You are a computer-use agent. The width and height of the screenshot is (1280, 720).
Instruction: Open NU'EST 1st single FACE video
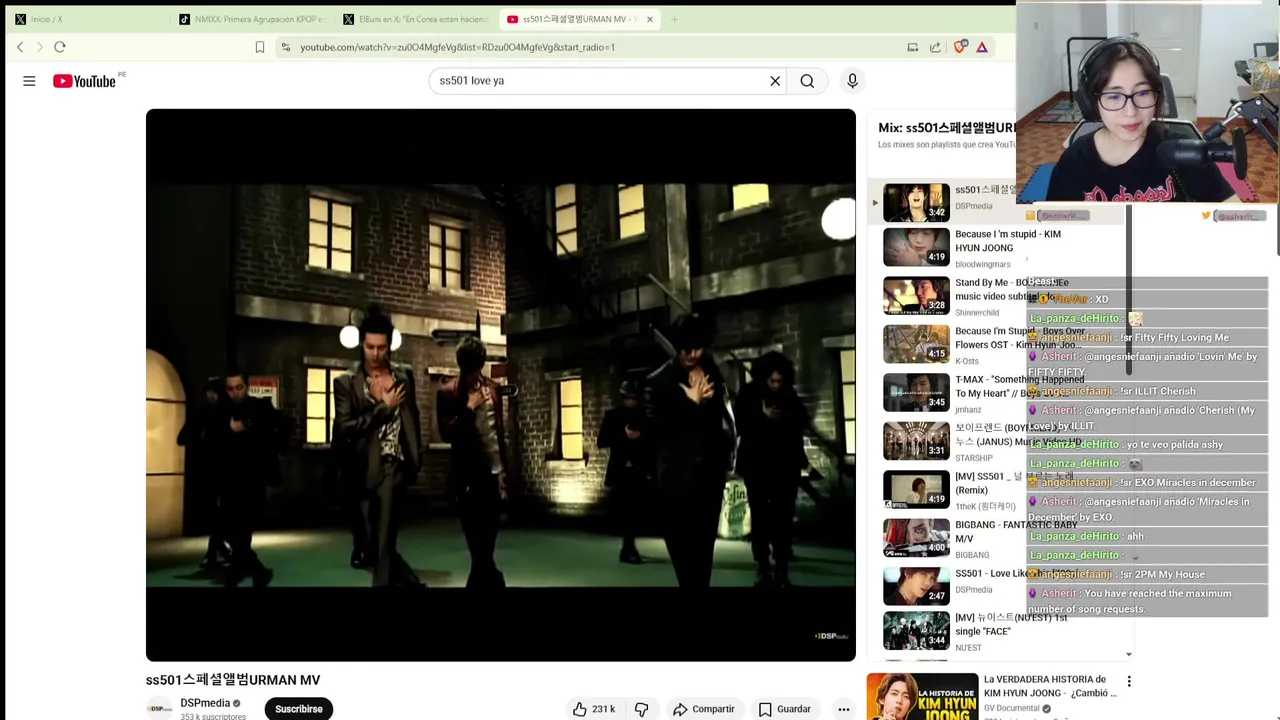coord(1011,624)
